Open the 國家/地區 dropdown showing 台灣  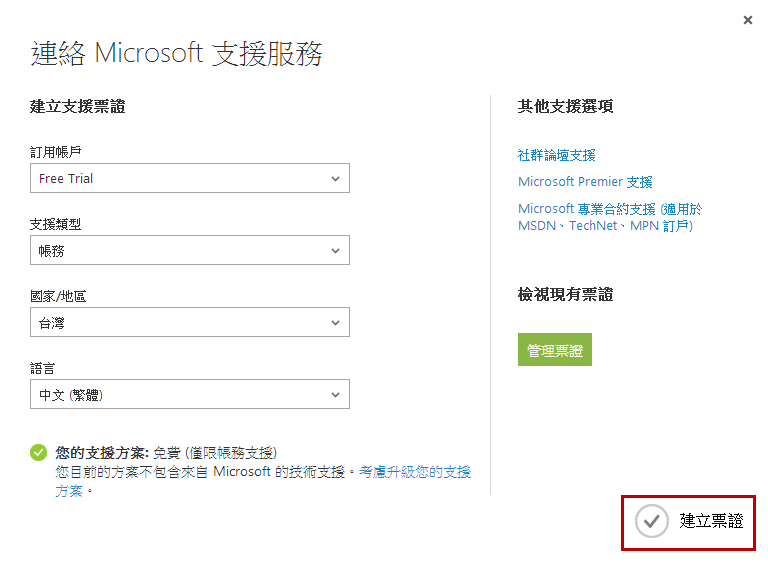190,322
